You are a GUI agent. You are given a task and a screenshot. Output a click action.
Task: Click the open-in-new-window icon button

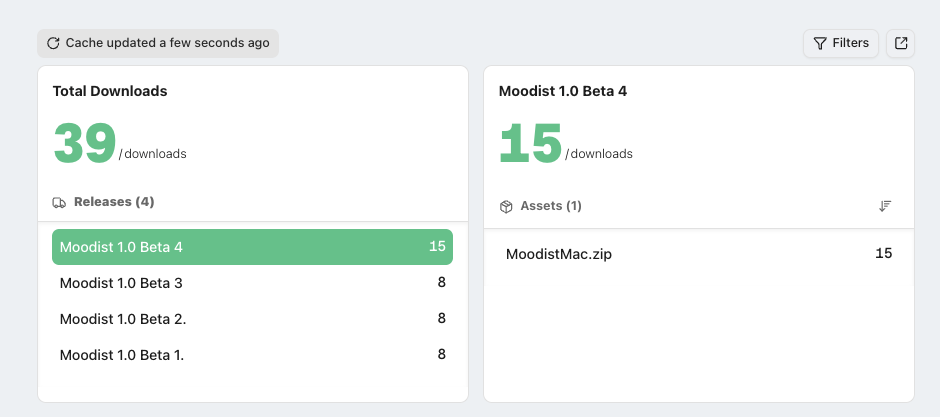(900, 43)
